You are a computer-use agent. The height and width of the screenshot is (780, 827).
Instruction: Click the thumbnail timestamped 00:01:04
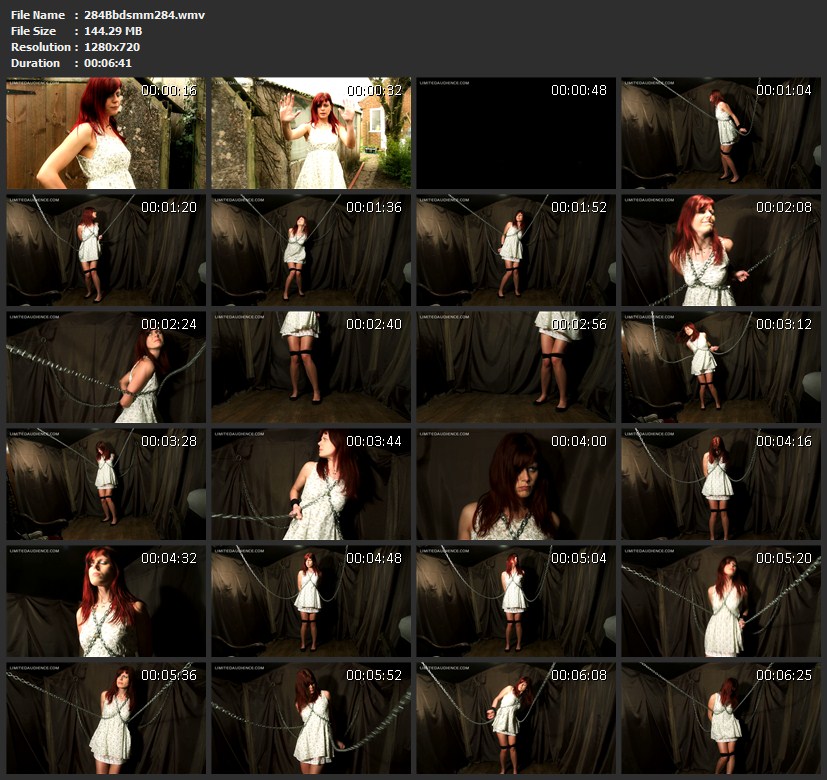(x=721, y=133)
